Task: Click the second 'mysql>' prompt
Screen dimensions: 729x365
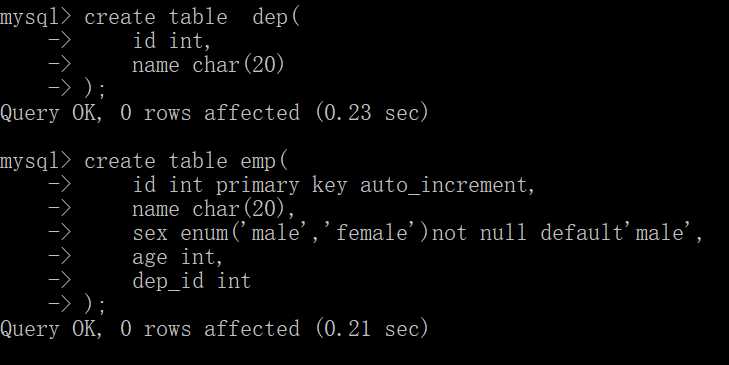Action: click(36, 162)
